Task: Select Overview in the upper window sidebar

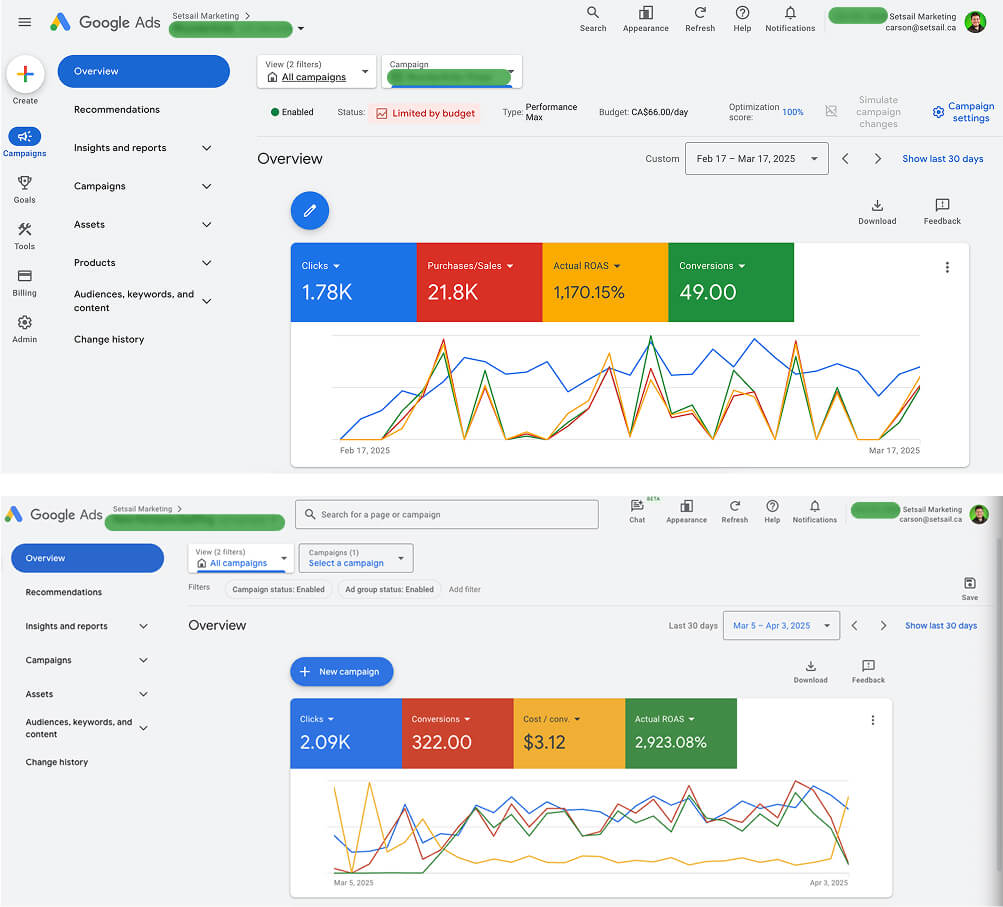Action: coord(143,71)
